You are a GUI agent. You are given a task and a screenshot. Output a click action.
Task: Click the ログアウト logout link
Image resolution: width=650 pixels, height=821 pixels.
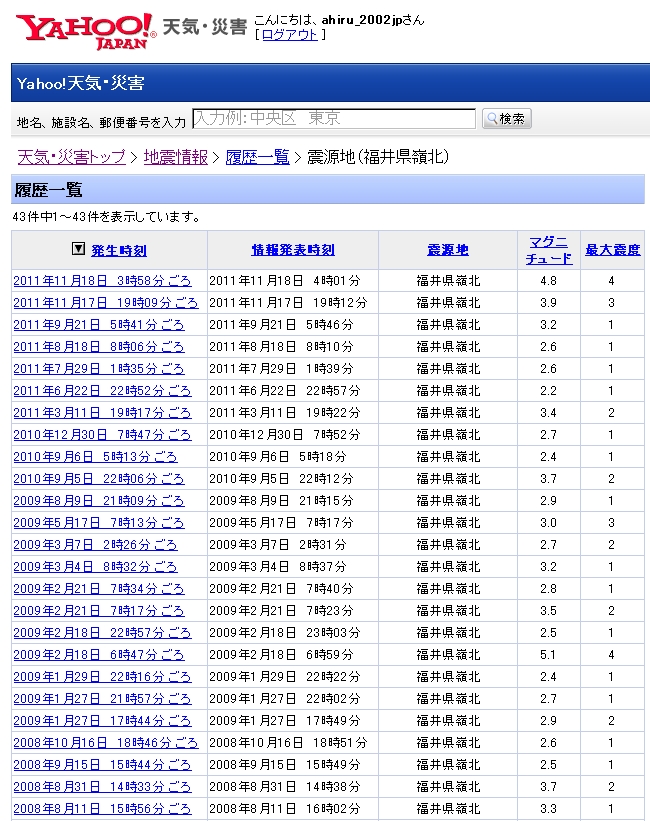click(x=290, y=34)
